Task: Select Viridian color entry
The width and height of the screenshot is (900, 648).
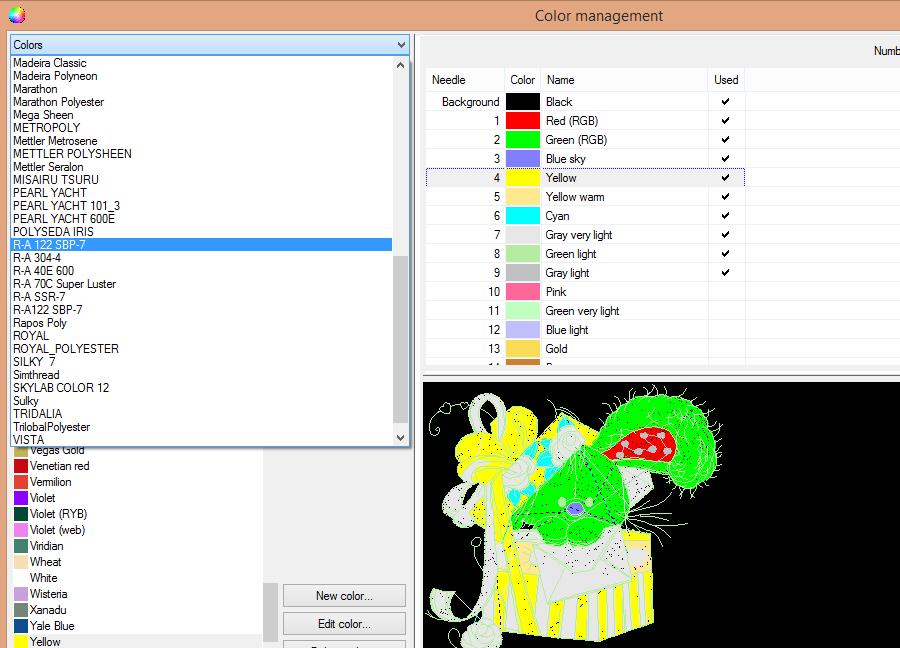Action: (x=46, y=546)
